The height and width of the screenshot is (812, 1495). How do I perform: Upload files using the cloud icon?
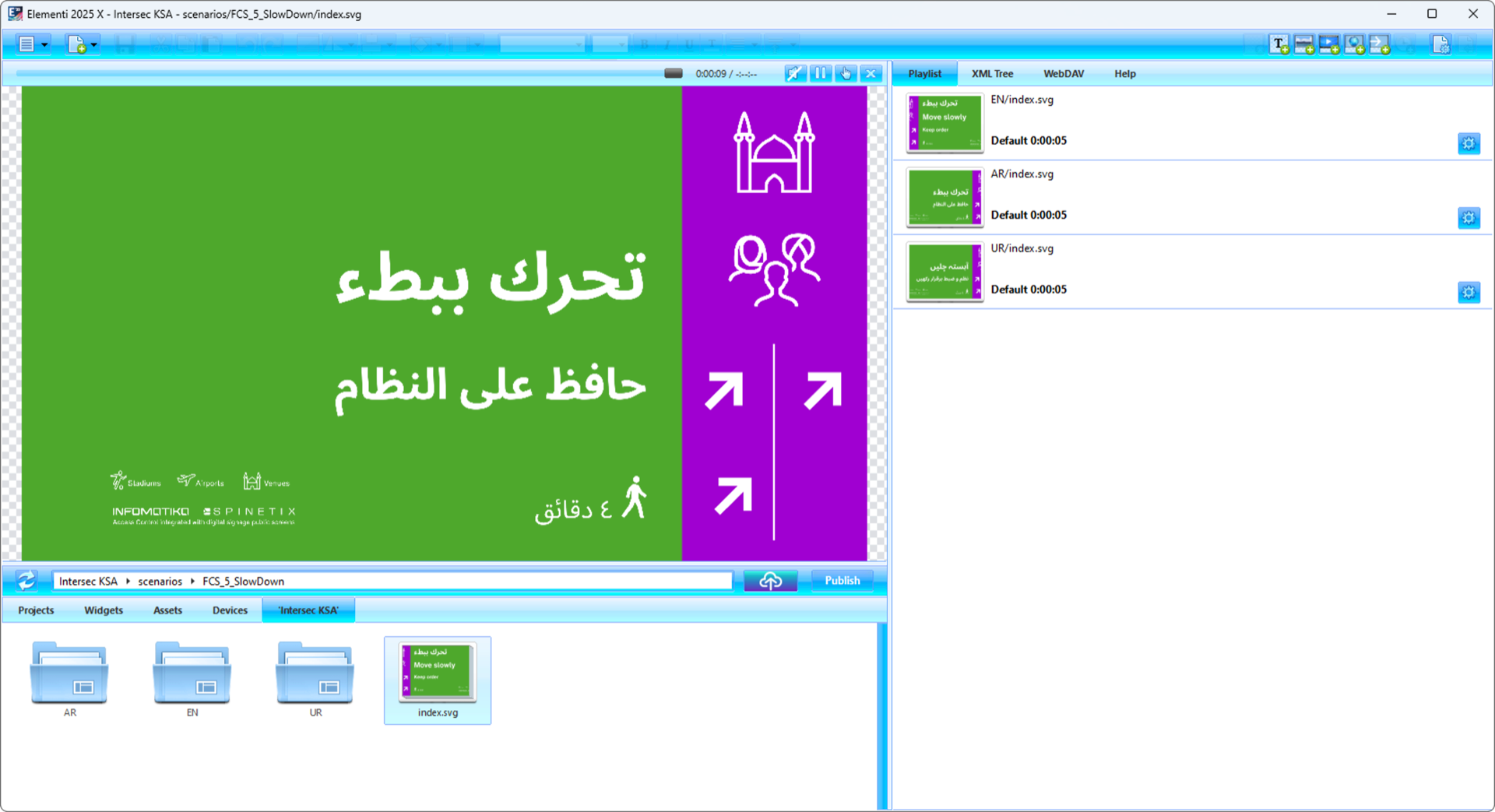pyautogui.click(x=770, y=580)
